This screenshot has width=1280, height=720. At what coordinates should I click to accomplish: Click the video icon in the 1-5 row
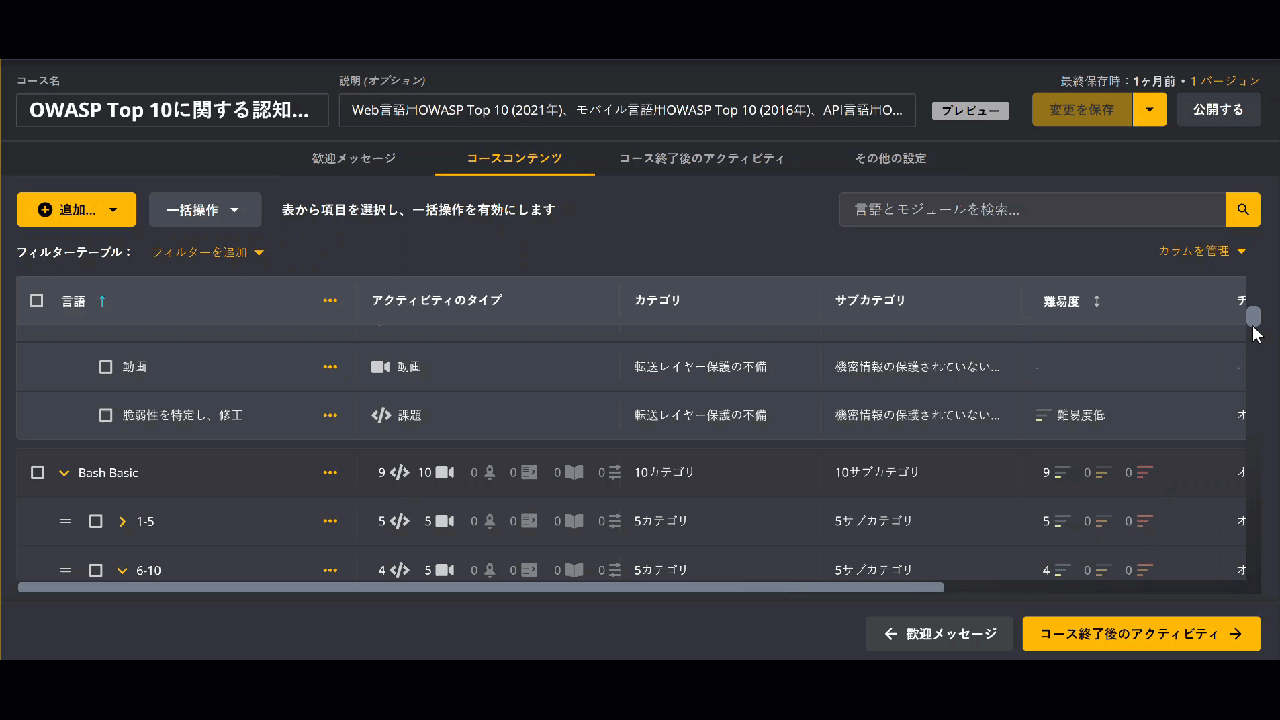(444, 521)
